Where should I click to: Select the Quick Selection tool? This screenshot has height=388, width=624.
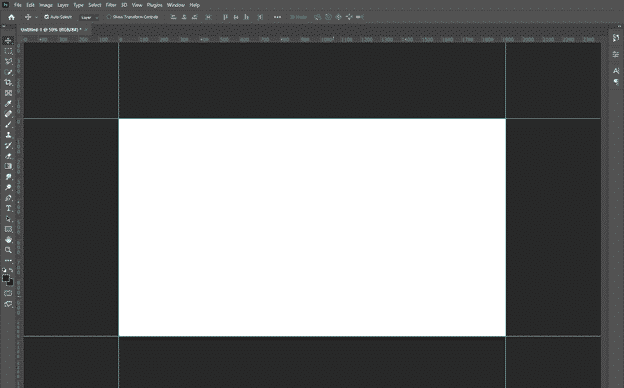[x=8, y=72]
